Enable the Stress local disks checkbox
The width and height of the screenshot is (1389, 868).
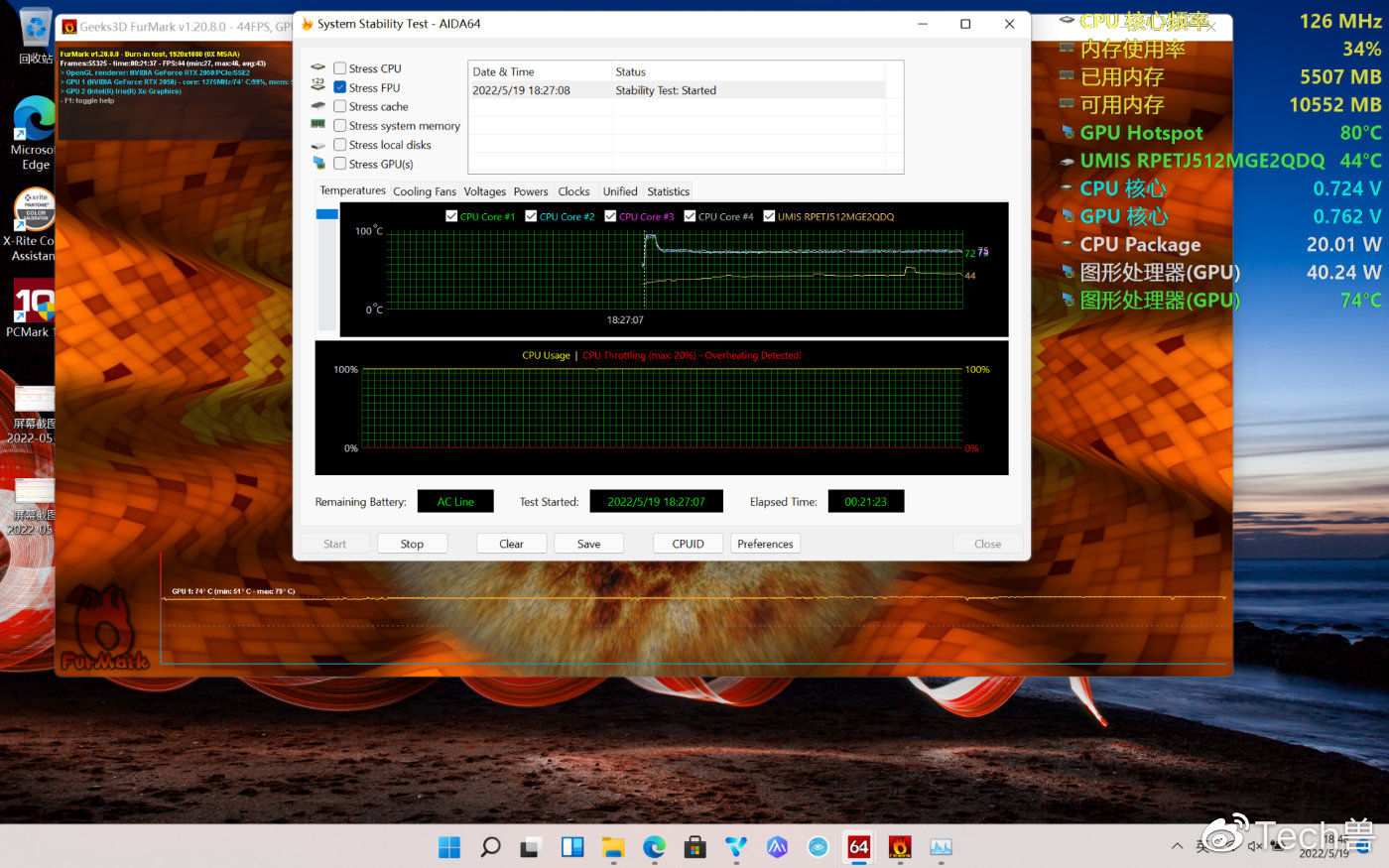point(340,145)
